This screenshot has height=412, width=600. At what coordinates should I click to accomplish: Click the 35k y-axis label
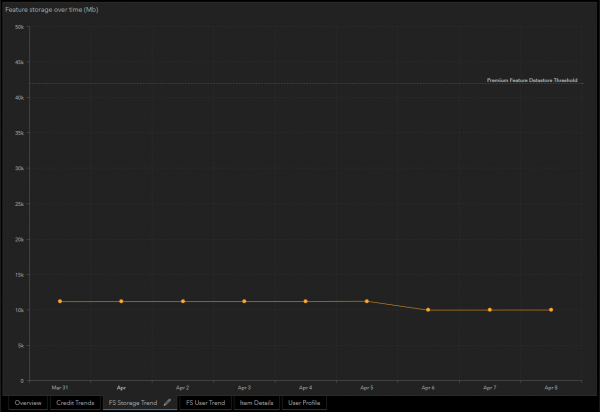click(20, 133)
